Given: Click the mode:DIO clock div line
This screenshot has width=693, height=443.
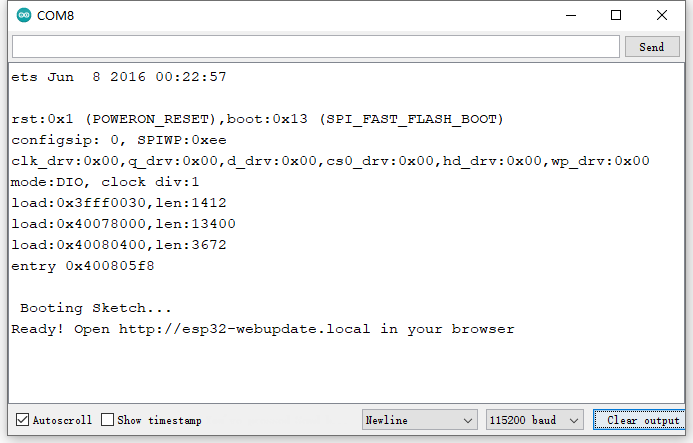Looking at the screenshot, I should click(105, 182).
